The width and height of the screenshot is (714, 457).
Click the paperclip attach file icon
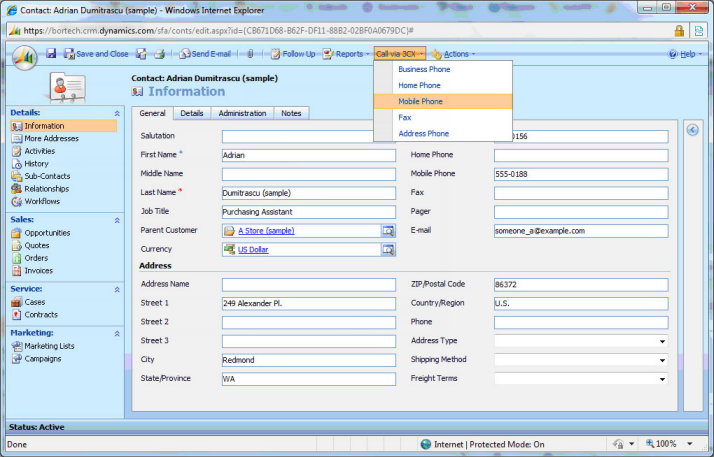click(250, 54)
